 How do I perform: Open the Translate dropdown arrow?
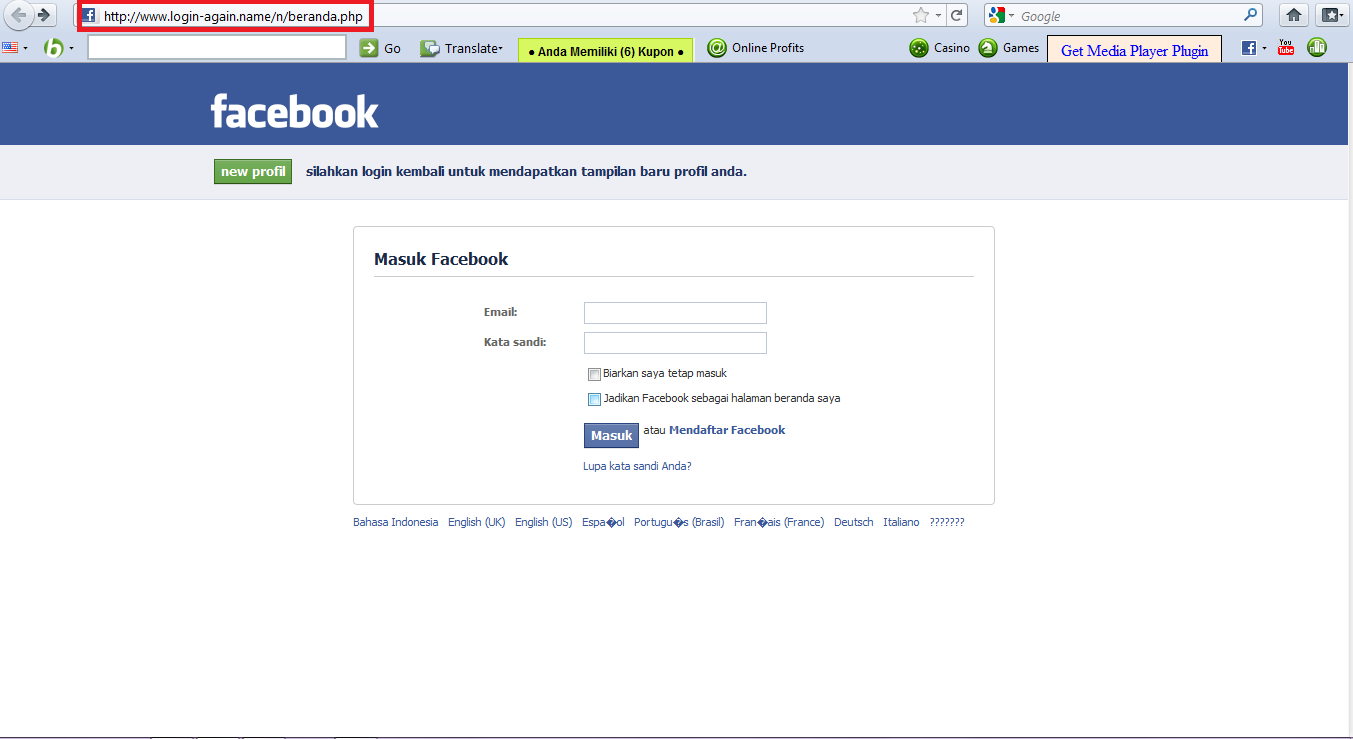500,48
